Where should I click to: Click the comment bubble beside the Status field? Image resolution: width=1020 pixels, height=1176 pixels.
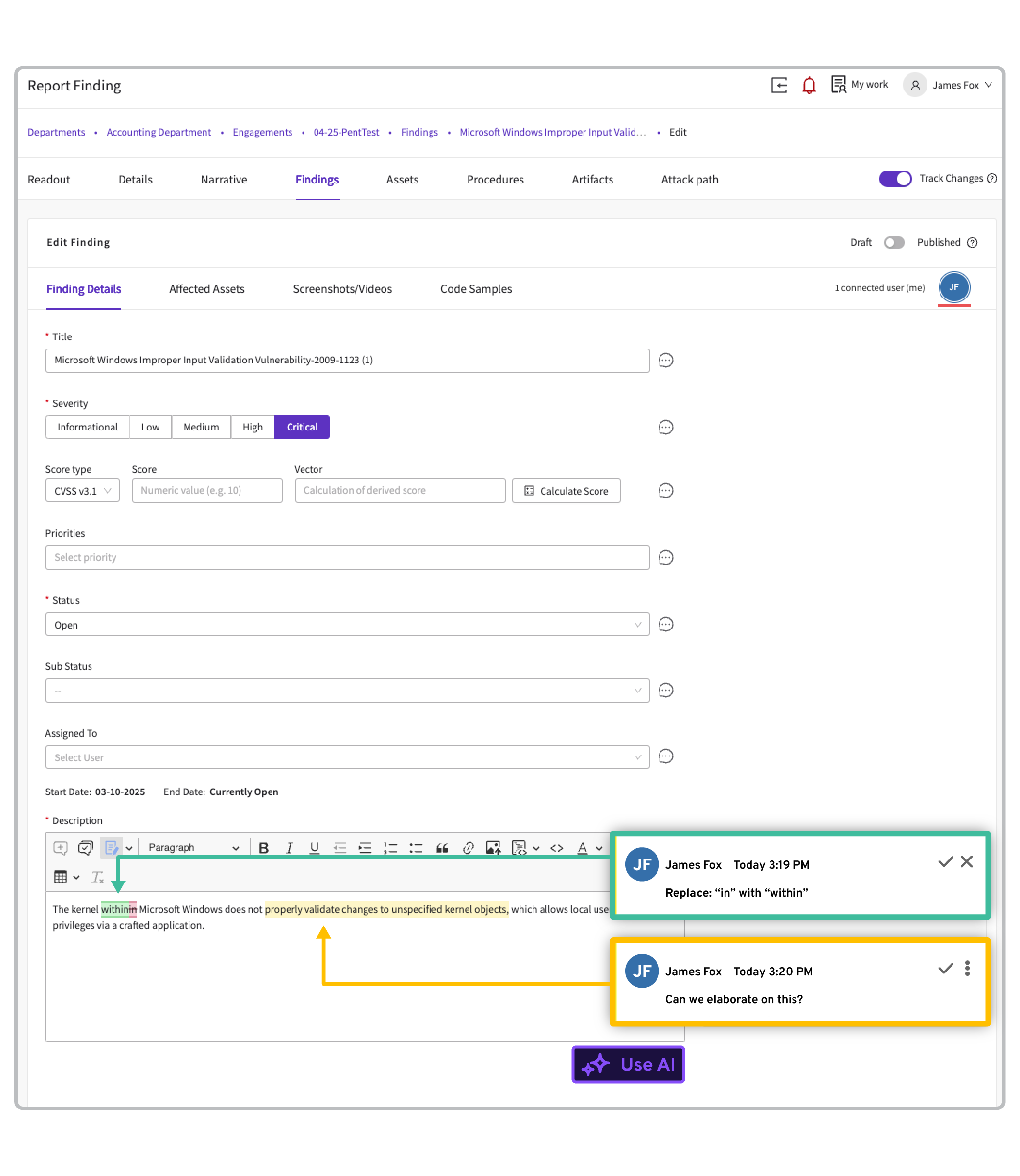tap(665, 624)
